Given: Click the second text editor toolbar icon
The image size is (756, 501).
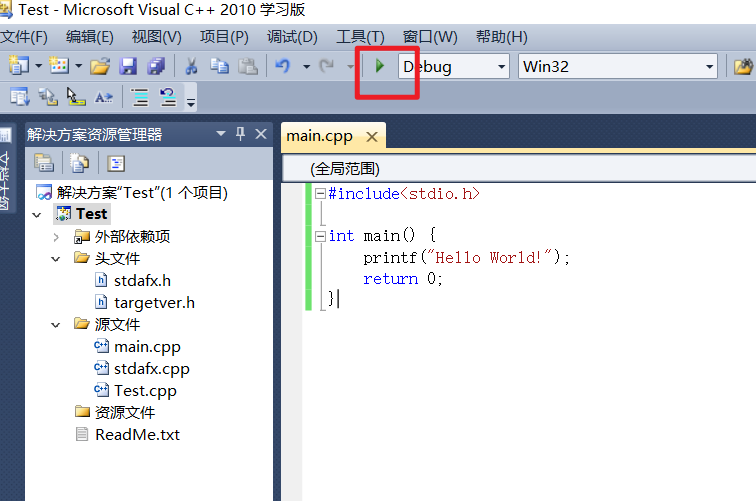Looking at the screenshot, I should coord(48,96).
